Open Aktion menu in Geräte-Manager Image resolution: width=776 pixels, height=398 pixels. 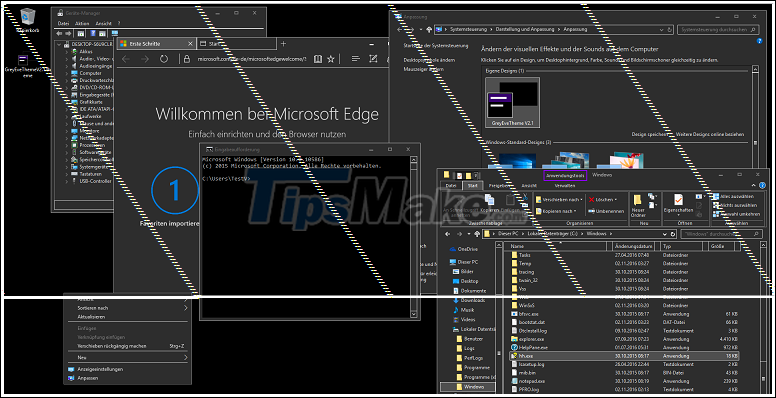(82, 23)
